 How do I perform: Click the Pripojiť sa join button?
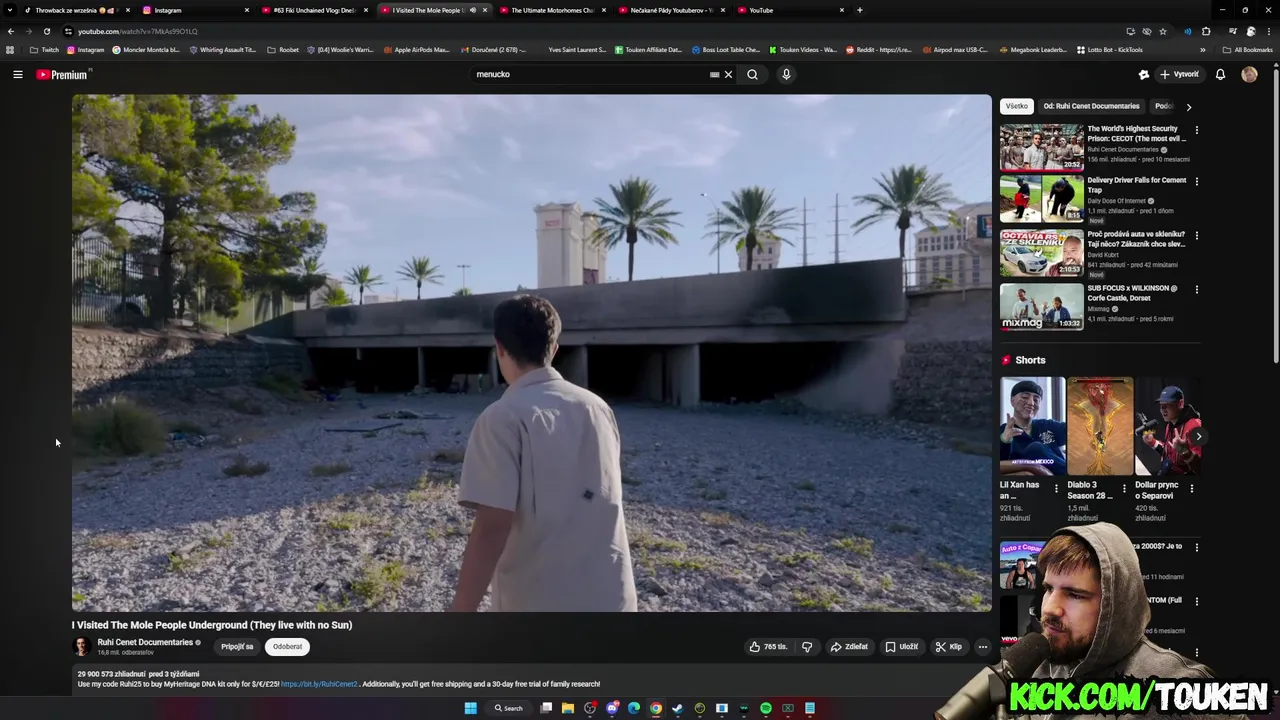pos(237,647)
